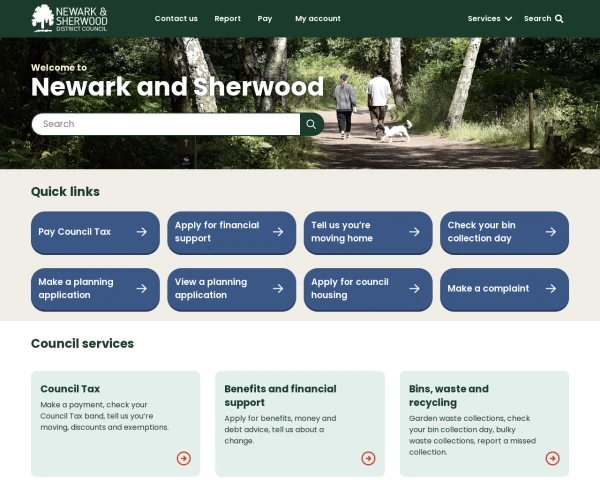This screenshot has height=480, width=600.
Task: Click the arrow on Make a planning application
Action: pos(142,288)
